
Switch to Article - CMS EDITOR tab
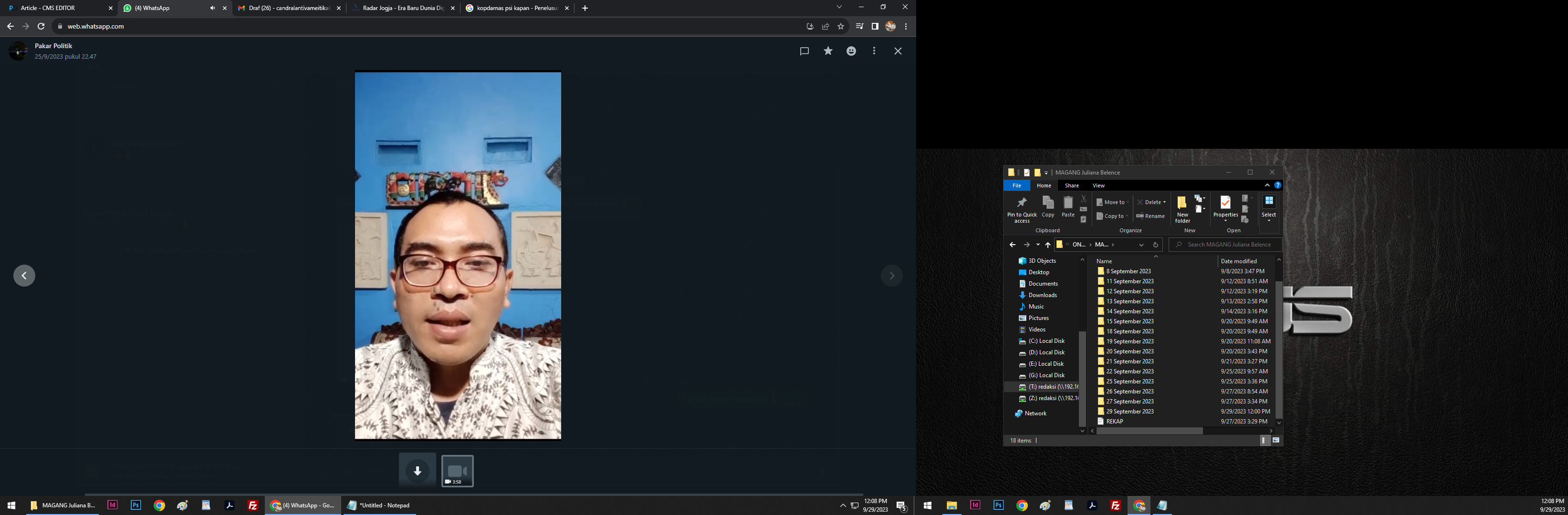(x=59, y=8)
